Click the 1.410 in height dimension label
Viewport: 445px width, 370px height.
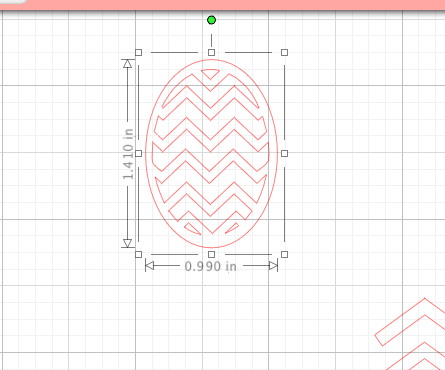pos(128,154)
